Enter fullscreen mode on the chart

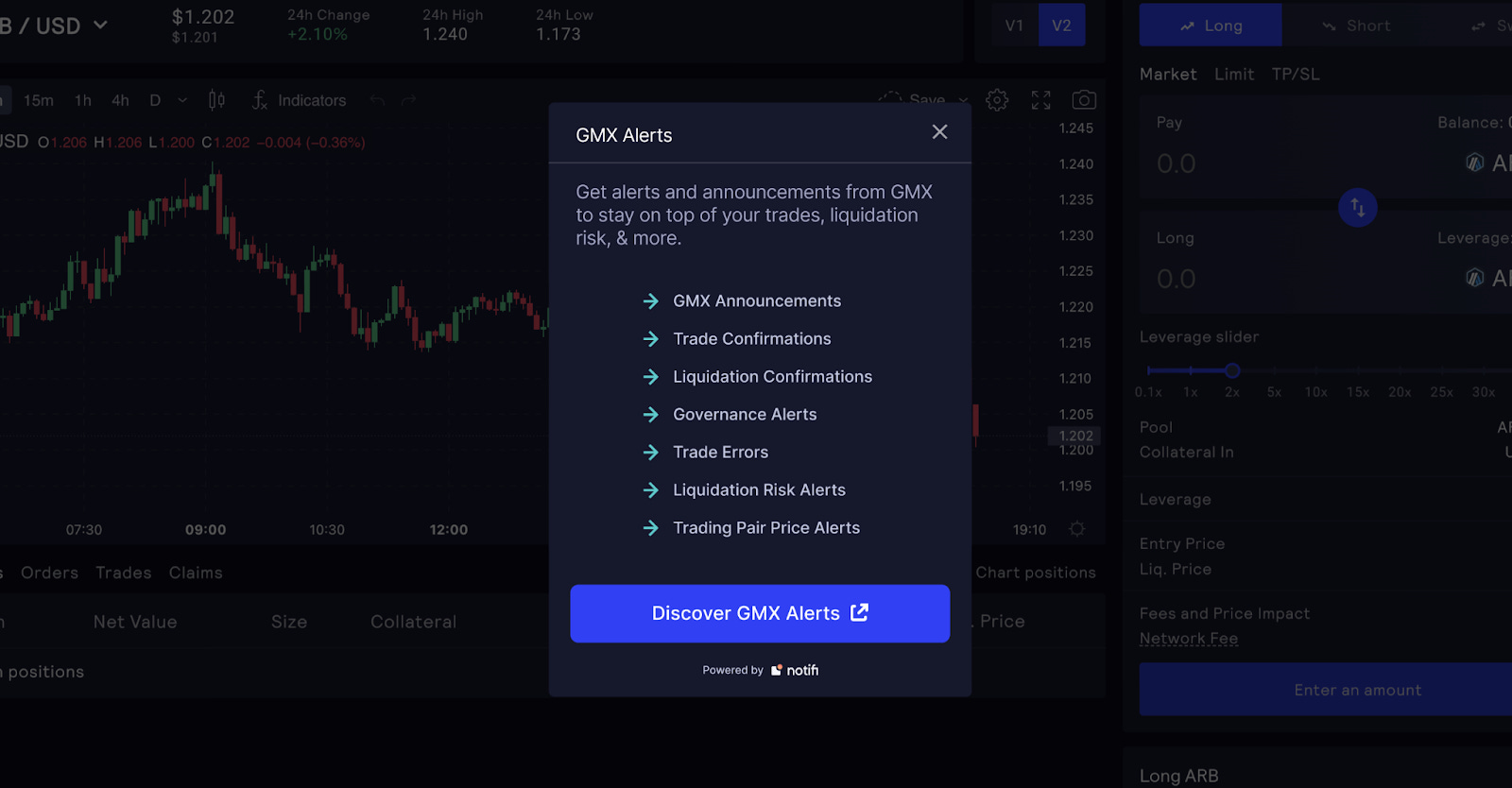(1039, 99)
